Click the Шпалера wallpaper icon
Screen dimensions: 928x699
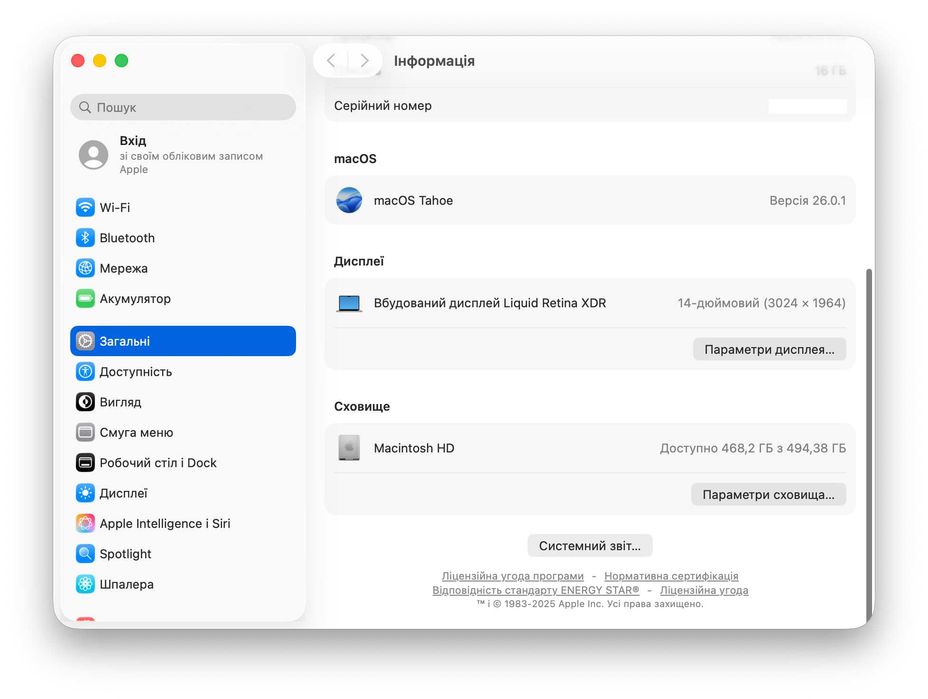[85, 584]
